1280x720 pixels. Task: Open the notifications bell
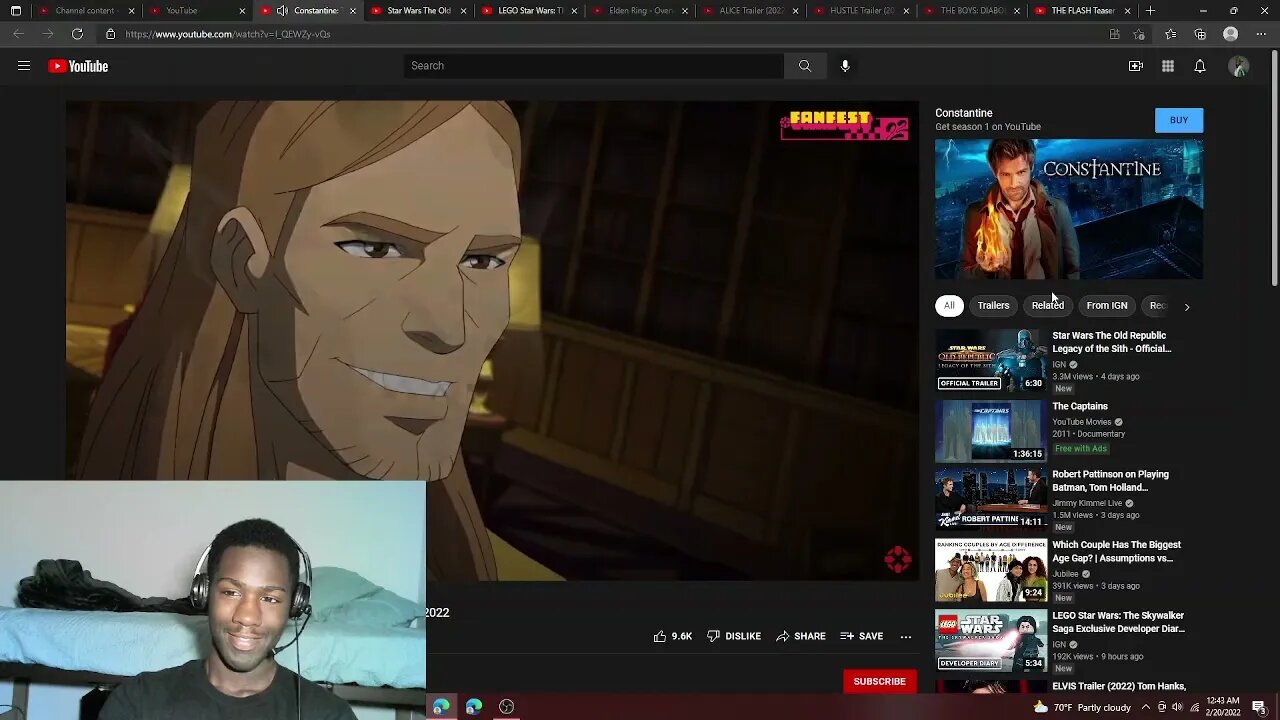pos(1200,66)
